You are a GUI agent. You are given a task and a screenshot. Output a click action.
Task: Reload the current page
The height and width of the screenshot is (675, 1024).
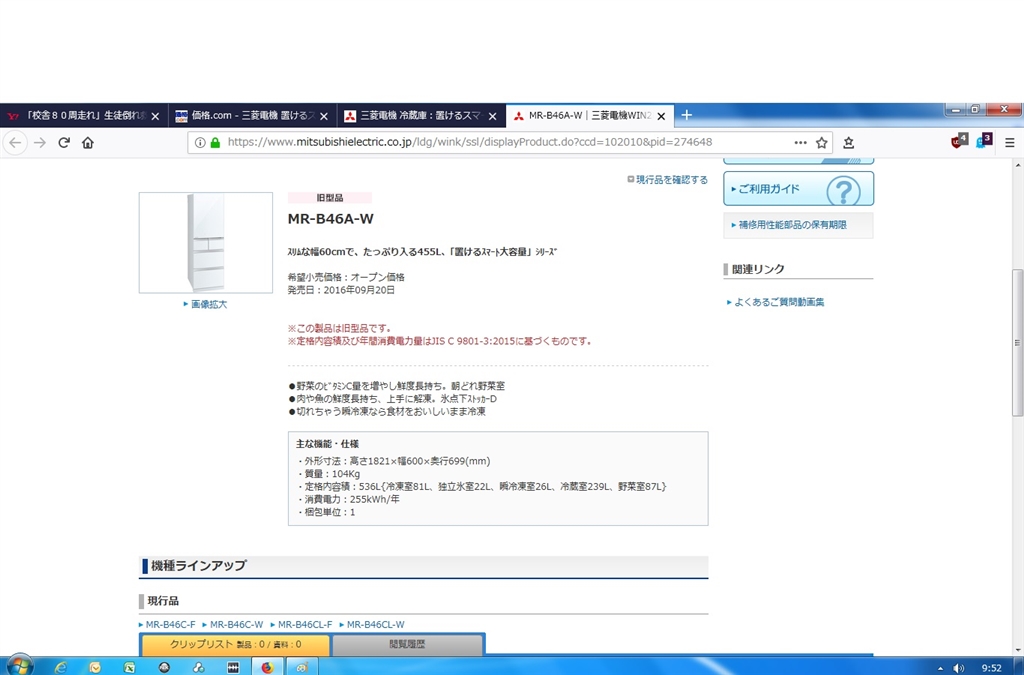[64, 142]
